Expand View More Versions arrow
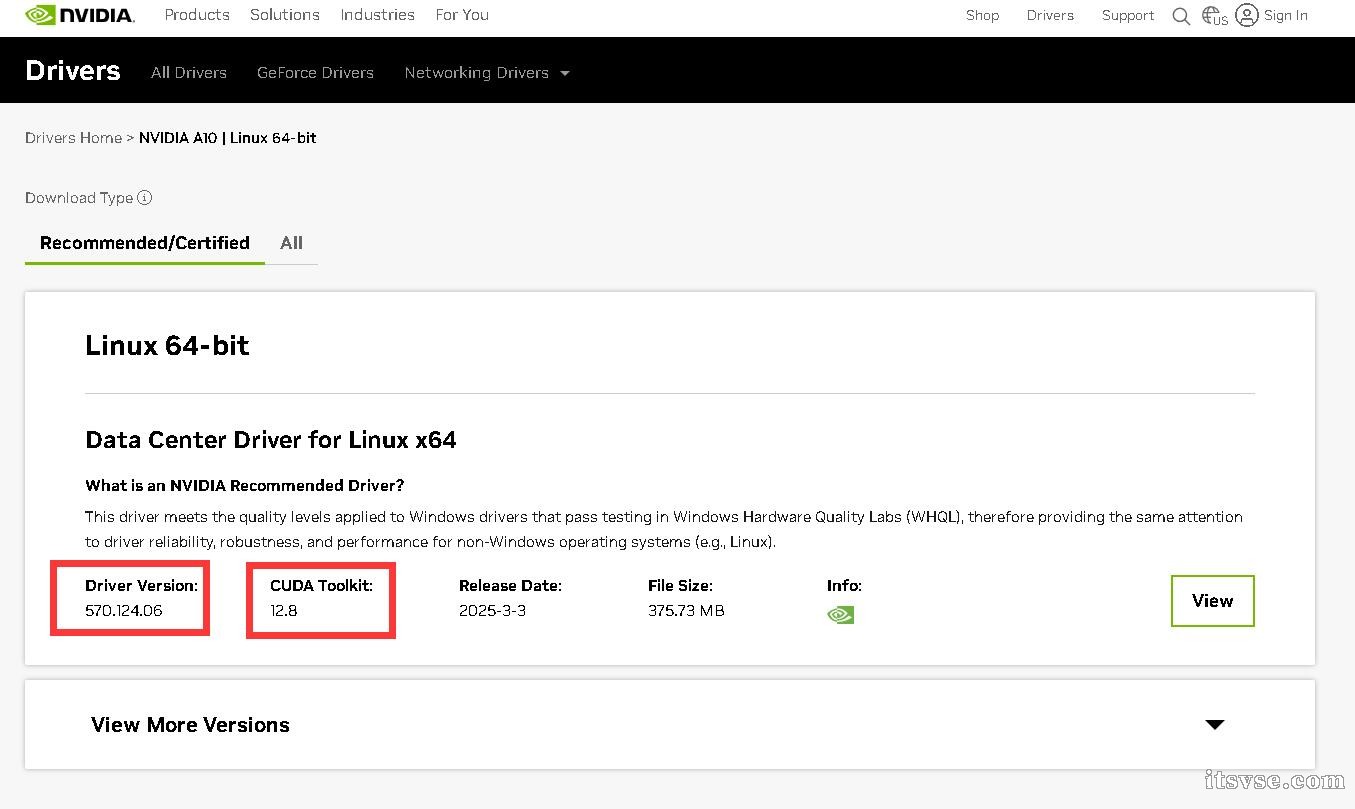 (x=1215, y=725)
